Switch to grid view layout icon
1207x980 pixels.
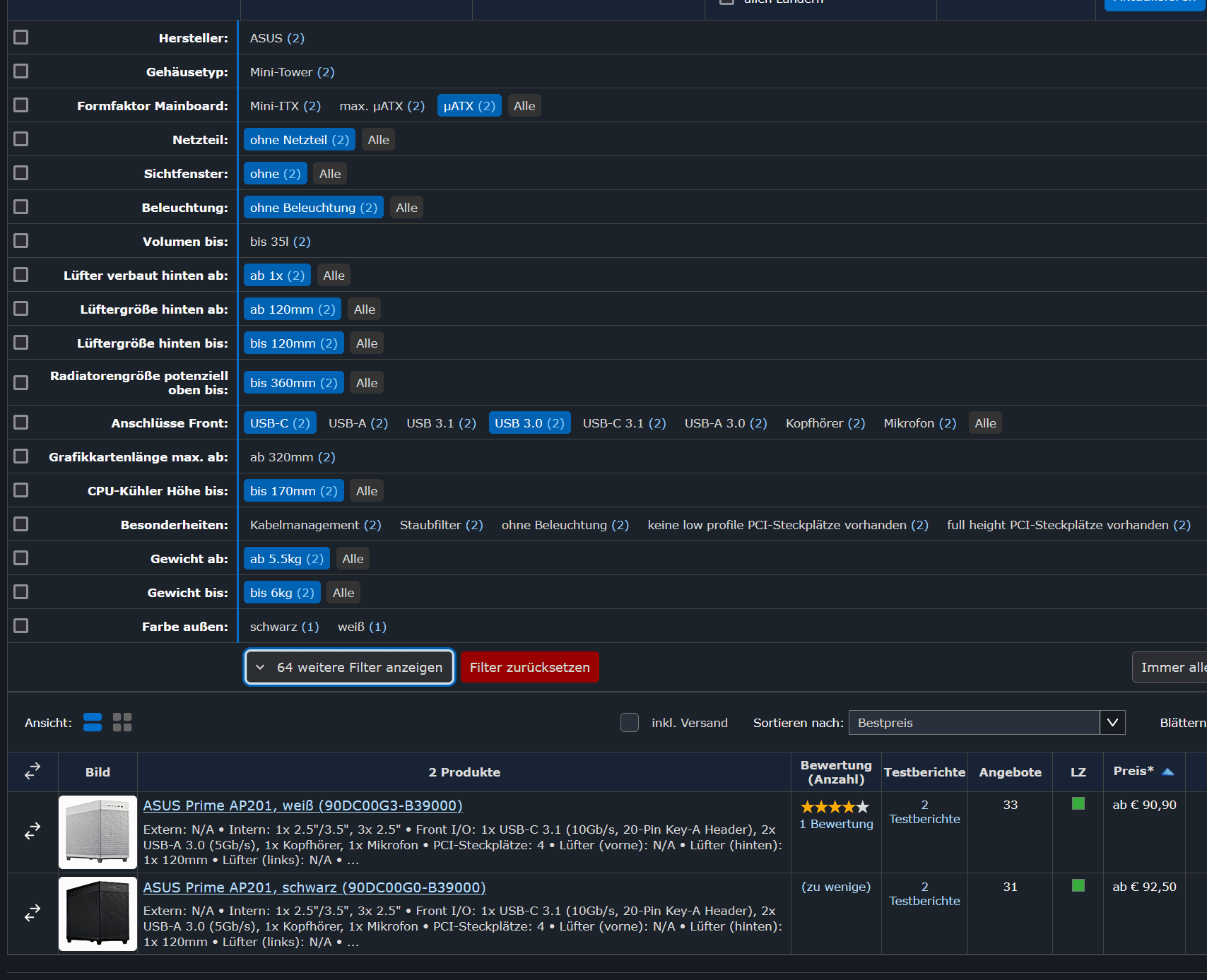pos(122,722)
